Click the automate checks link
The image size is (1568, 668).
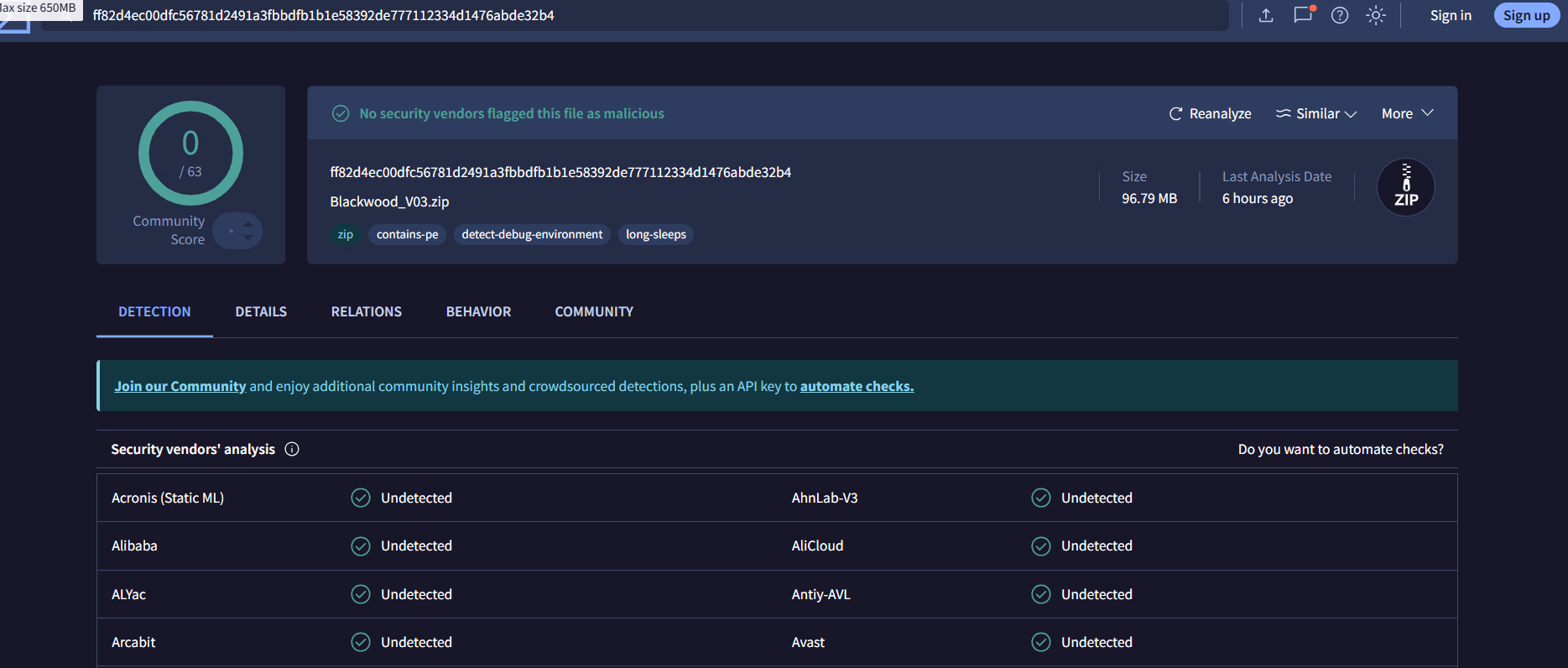tap(857, 386)
